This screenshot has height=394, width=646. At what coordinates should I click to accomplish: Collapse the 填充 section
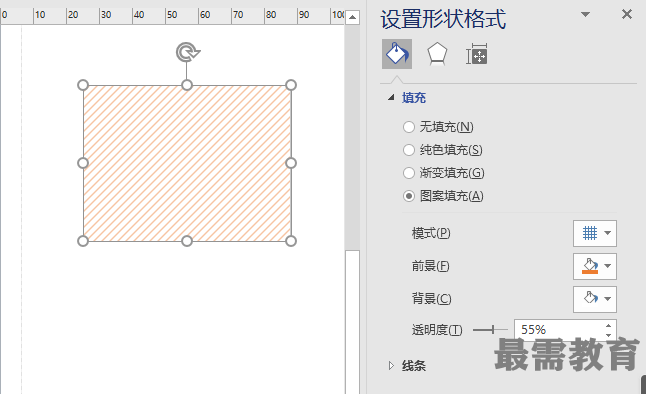[391, 98]
